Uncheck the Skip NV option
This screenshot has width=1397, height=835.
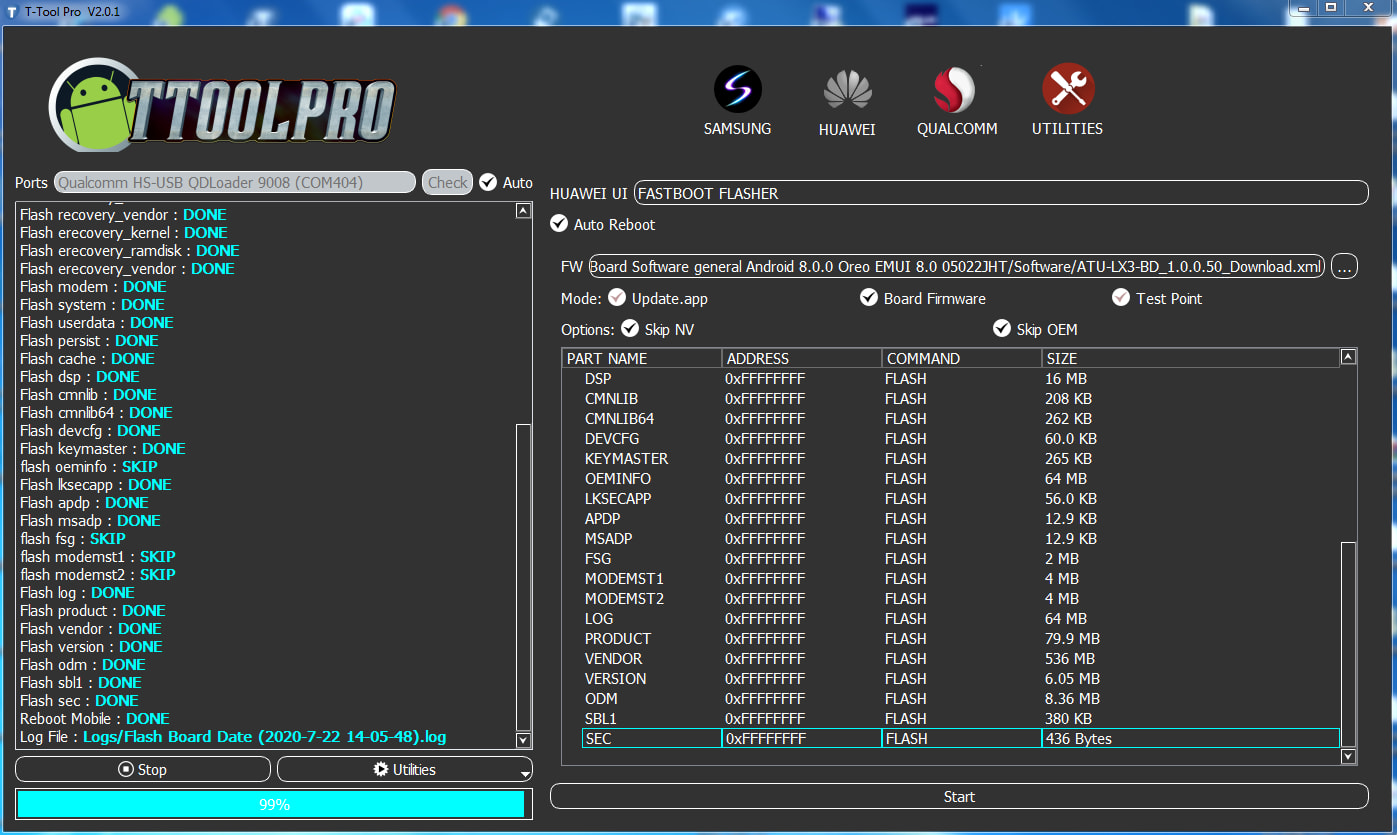pos(630,329)
